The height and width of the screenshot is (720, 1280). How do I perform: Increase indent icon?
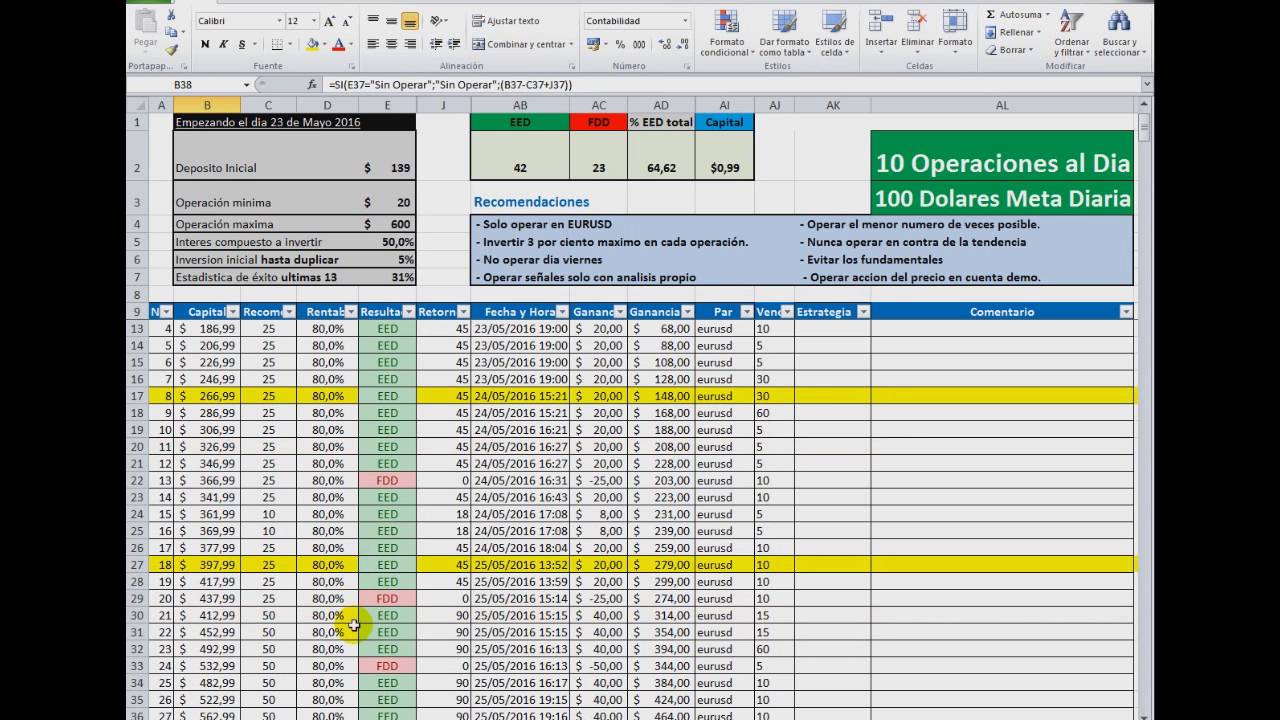pos(453,44)
